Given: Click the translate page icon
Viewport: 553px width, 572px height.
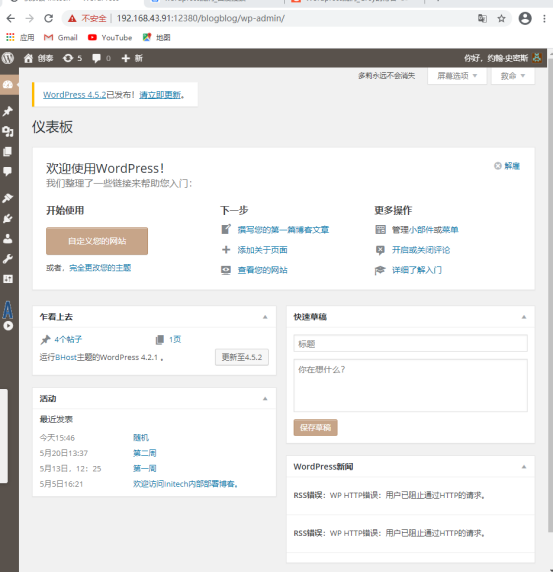Looking at the screenshot, I should pyautogui.click(x=482, y=18).
